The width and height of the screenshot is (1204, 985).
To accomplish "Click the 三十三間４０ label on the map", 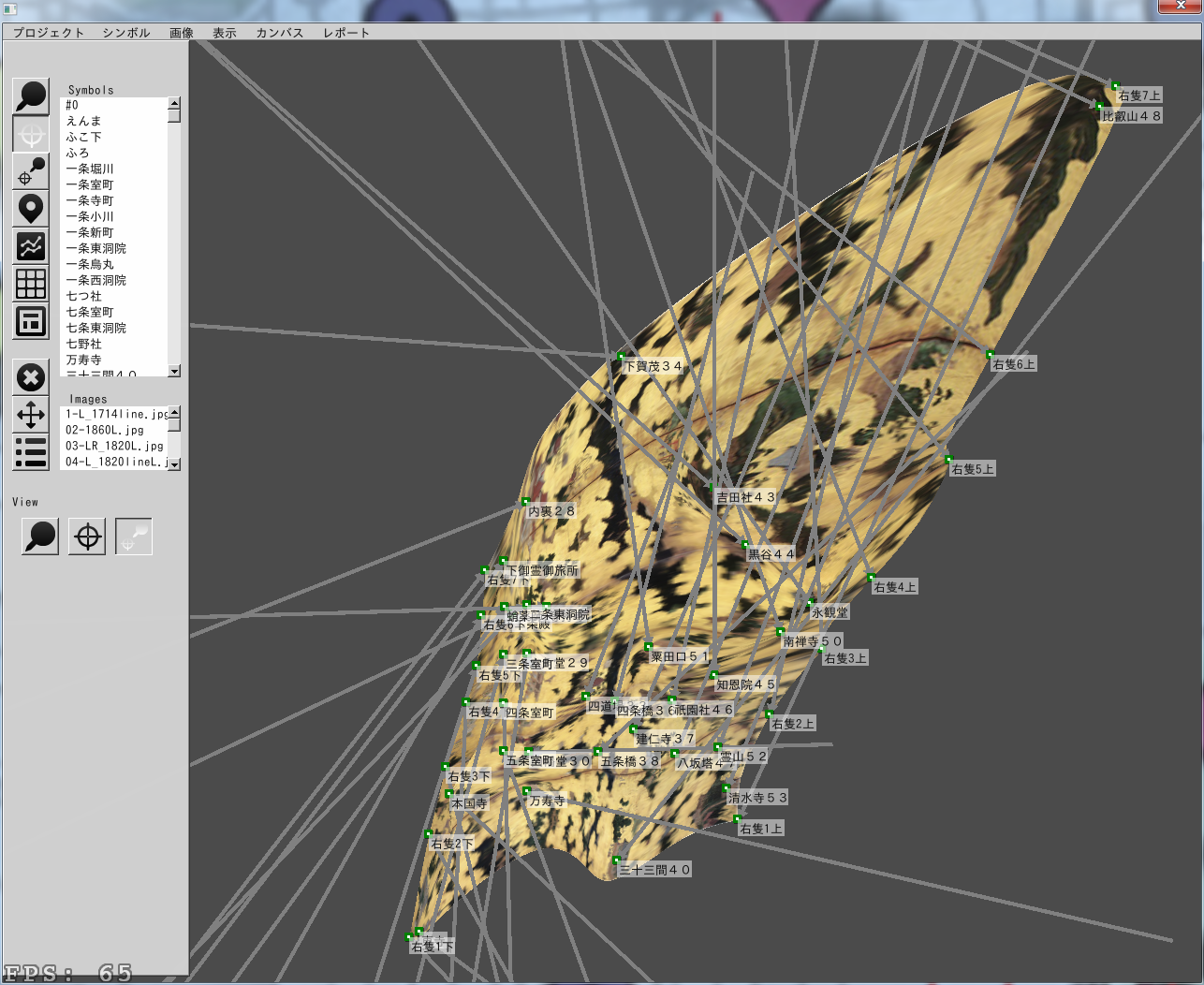I will coord(655,870).
